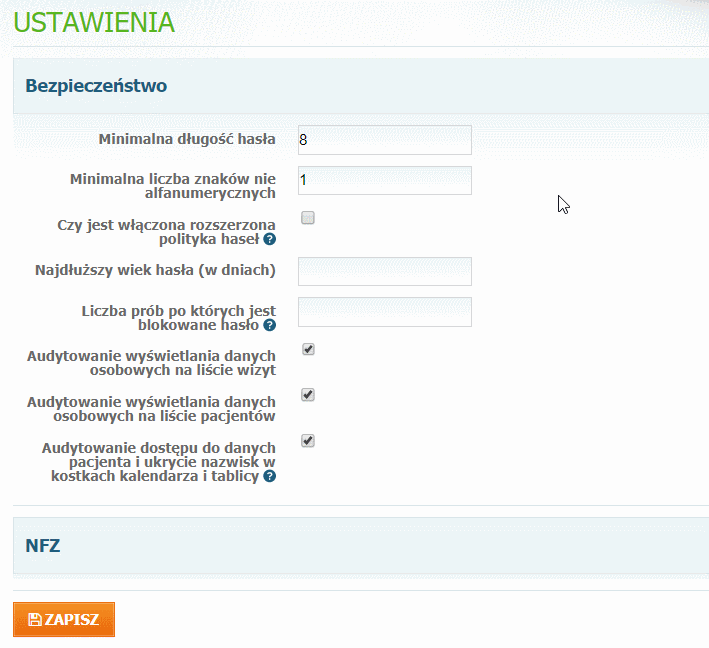
Task: Click the ZAPISZ save button
Action: 64,620
